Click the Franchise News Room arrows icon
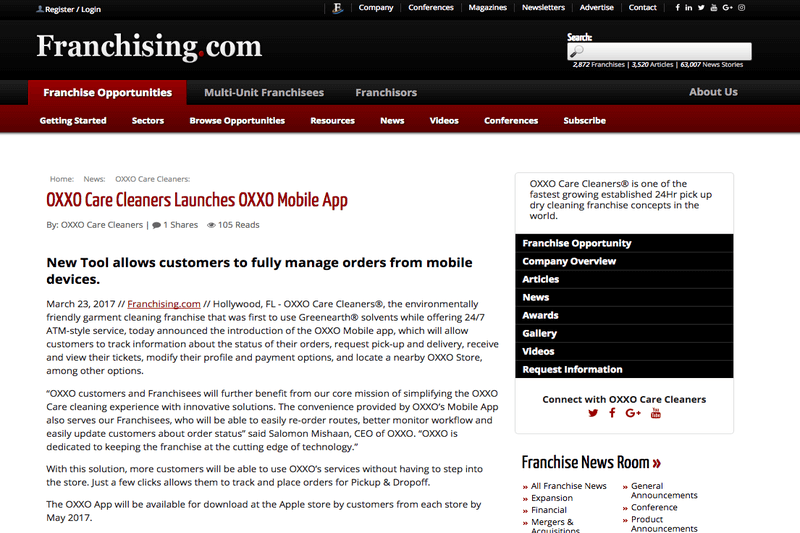This screenshot has width=800, height=533. [657, 463]
